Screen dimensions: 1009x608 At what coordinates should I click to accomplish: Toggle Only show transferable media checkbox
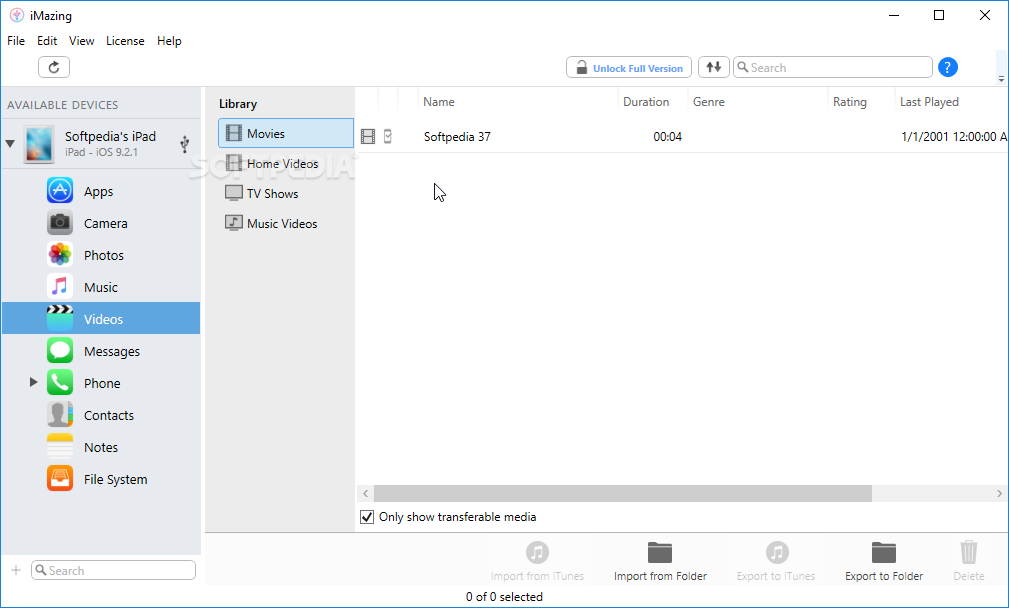pyautogui.click(x=367, y=517)
